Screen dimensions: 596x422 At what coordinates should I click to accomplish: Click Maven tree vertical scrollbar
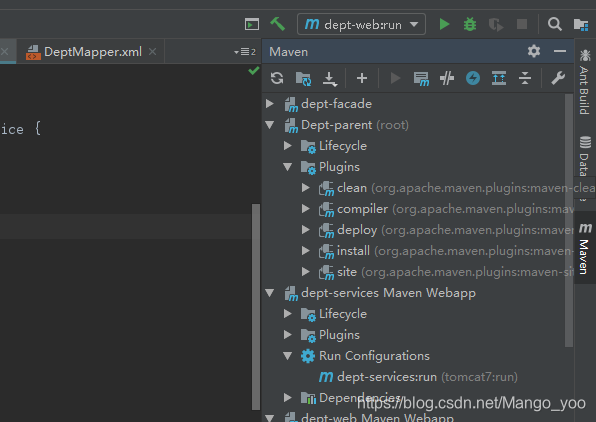569,221
